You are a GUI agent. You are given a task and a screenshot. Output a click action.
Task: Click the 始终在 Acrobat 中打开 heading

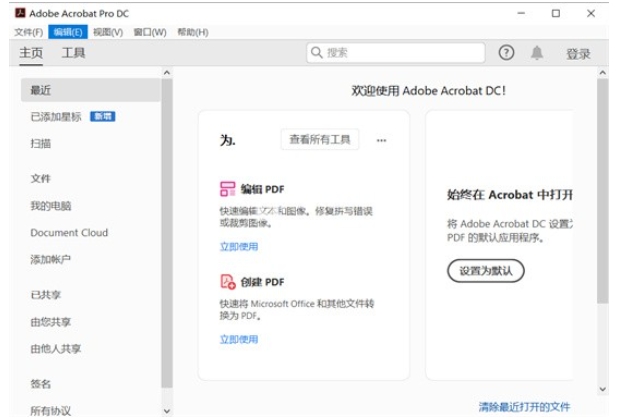tap(510, 195)
